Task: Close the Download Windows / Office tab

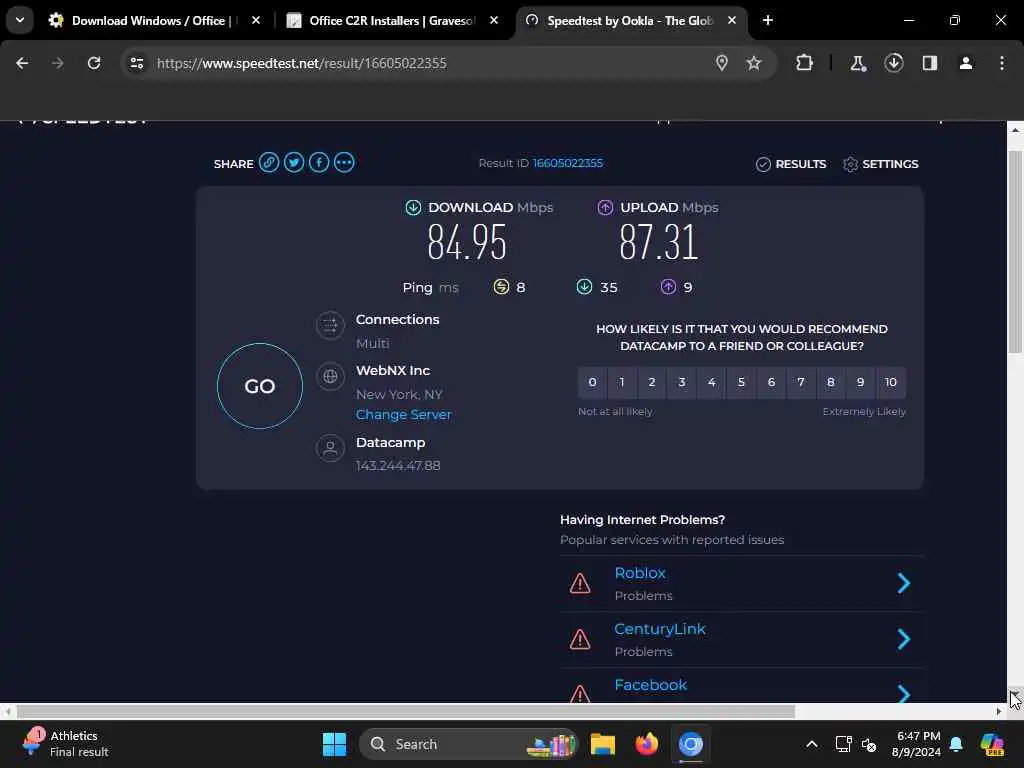Action: pyautogui.click(x=256, y=20)
